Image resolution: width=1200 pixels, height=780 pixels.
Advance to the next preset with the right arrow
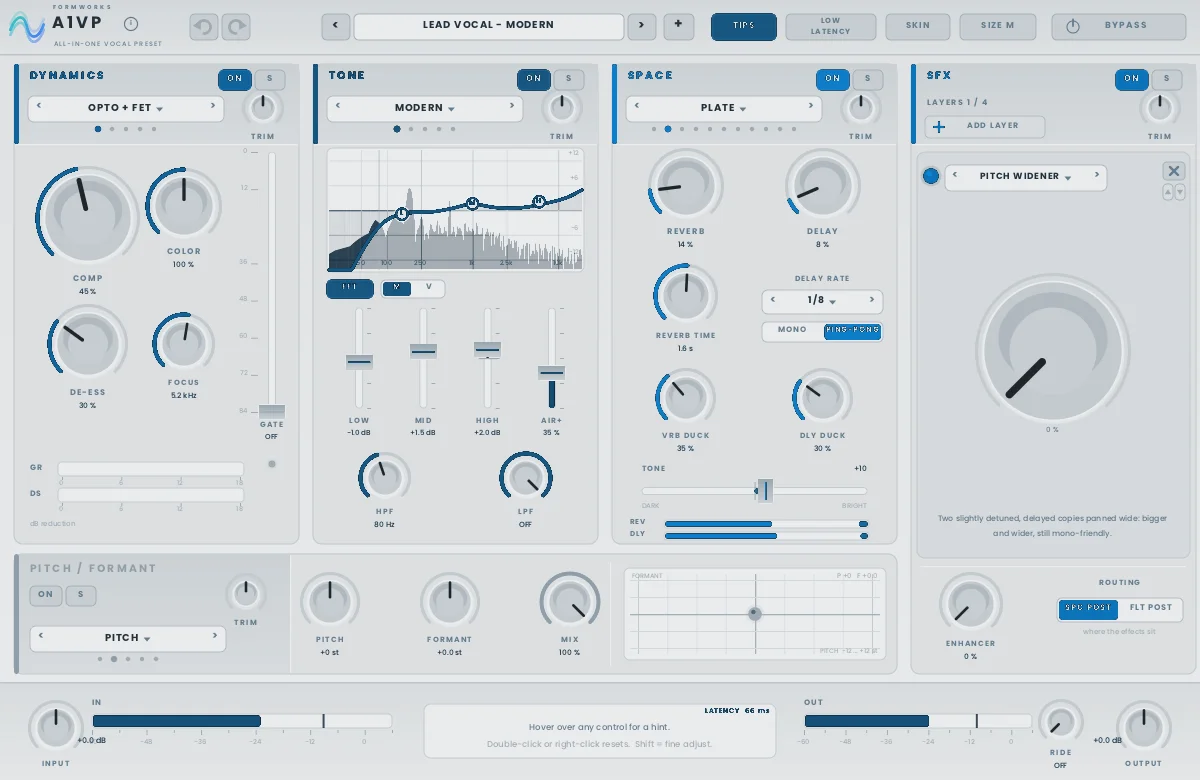point(641,25)
